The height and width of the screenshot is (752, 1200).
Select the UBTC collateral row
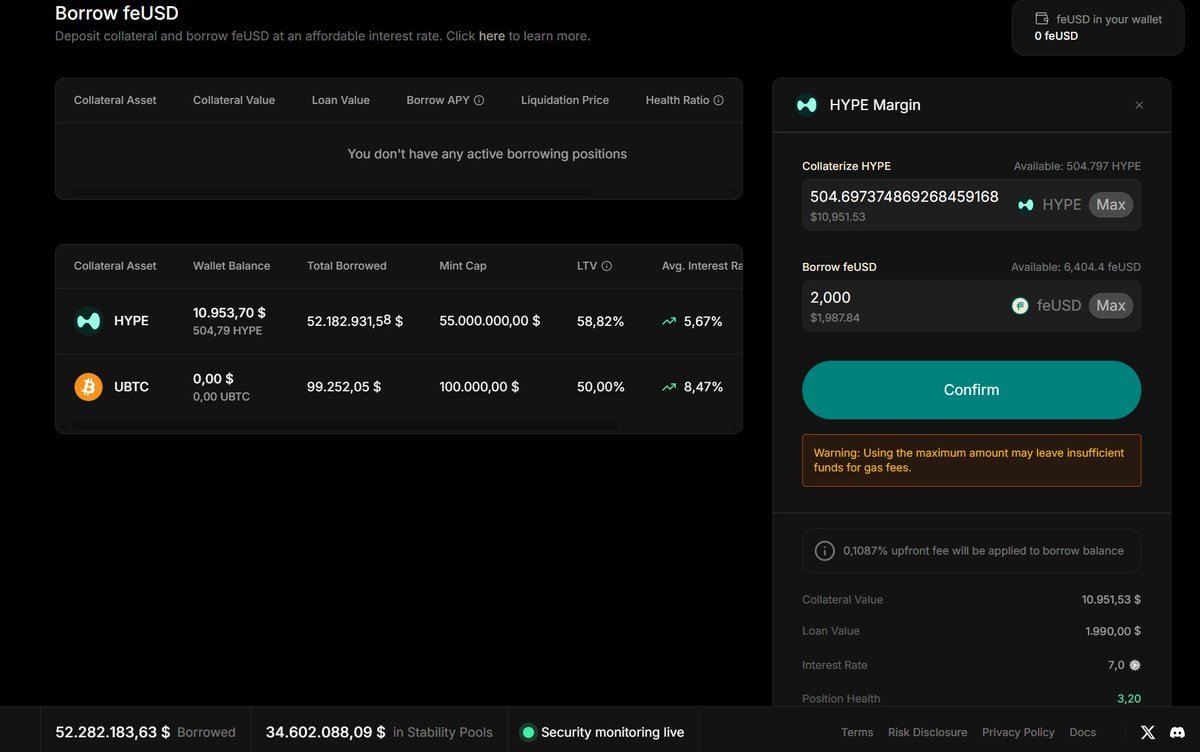pos(398,387)
